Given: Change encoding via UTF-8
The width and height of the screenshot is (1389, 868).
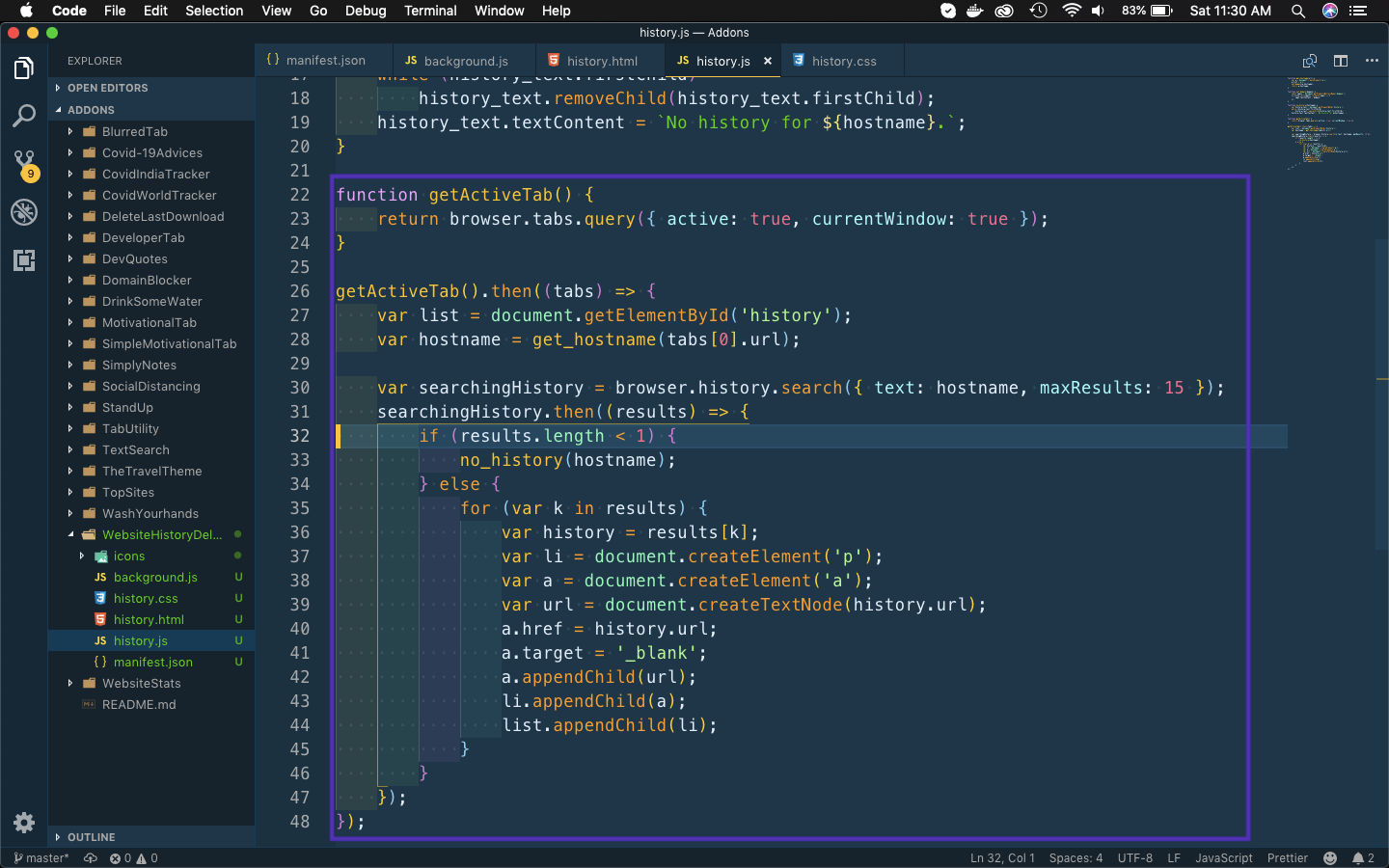Looking at the screenshot, I should [1135, 858].
